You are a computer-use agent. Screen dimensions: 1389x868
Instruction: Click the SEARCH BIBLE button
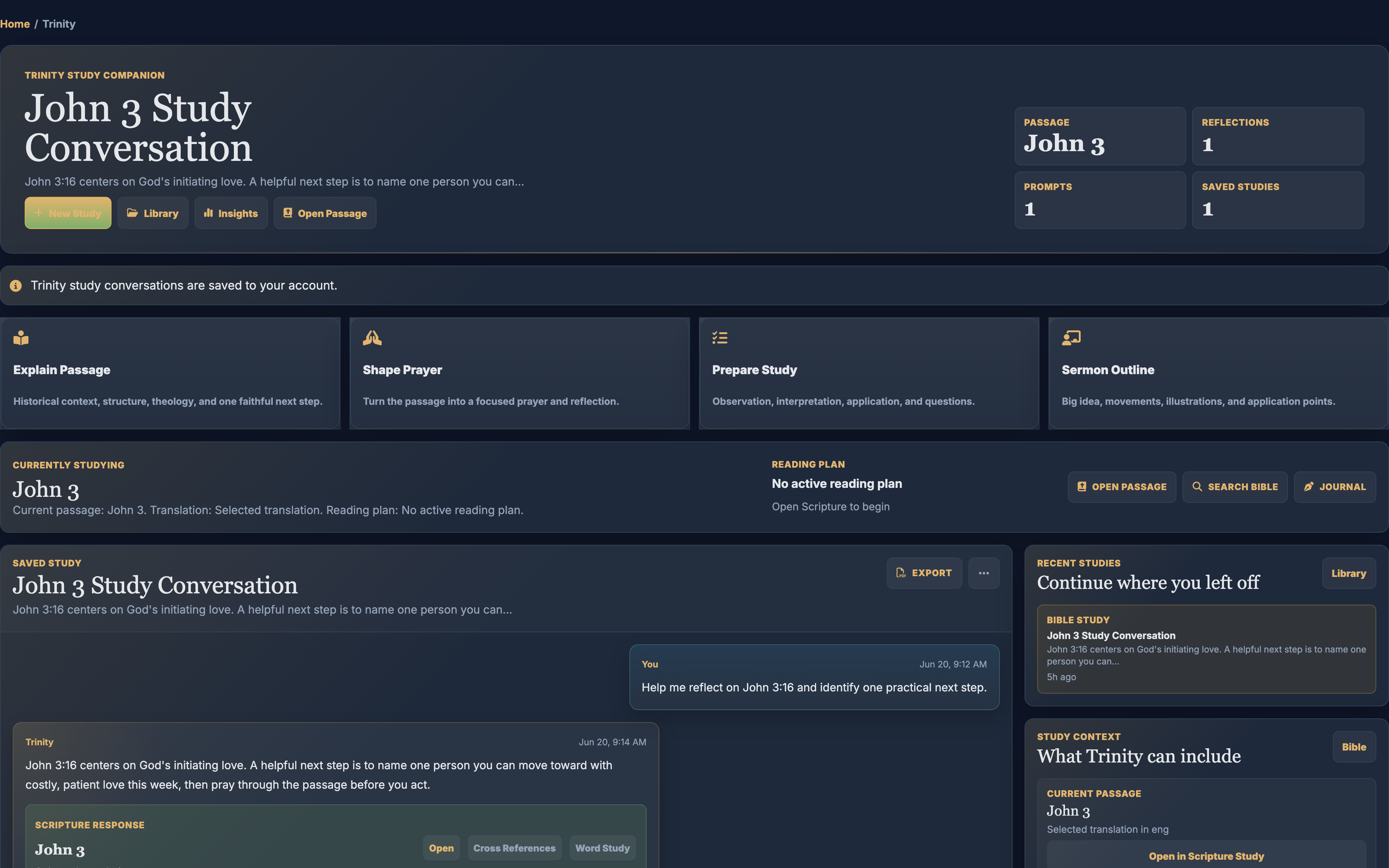click(1234, 487)
